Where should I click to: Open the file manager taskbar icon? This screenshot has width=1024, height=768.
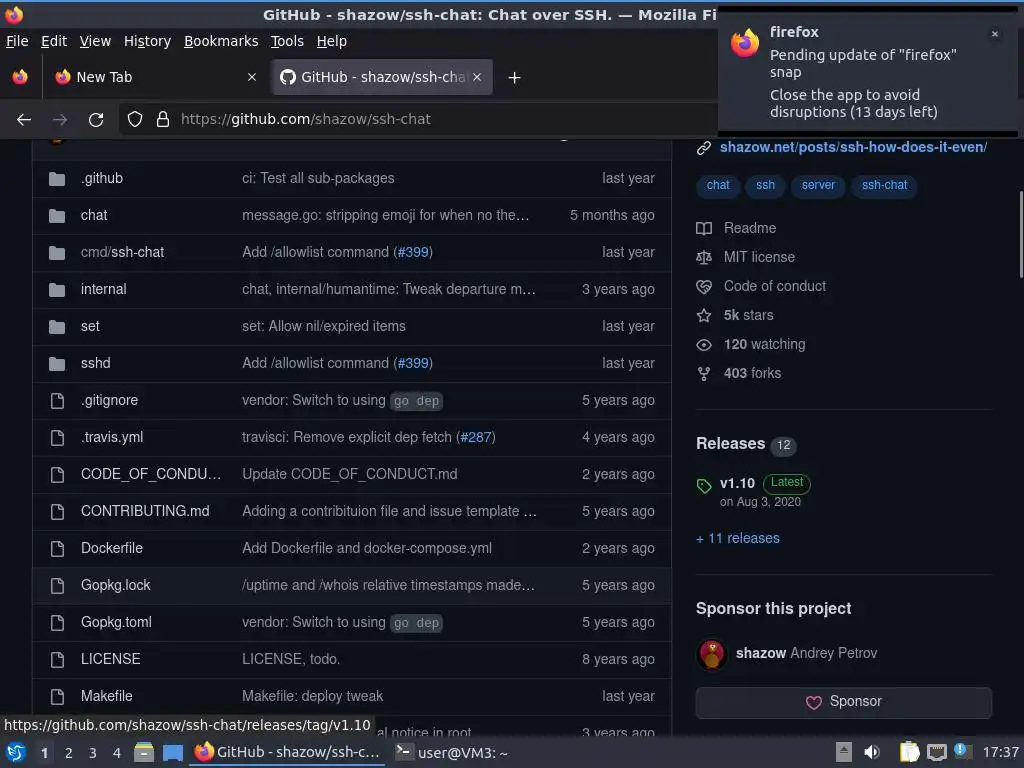coord(144,753)
